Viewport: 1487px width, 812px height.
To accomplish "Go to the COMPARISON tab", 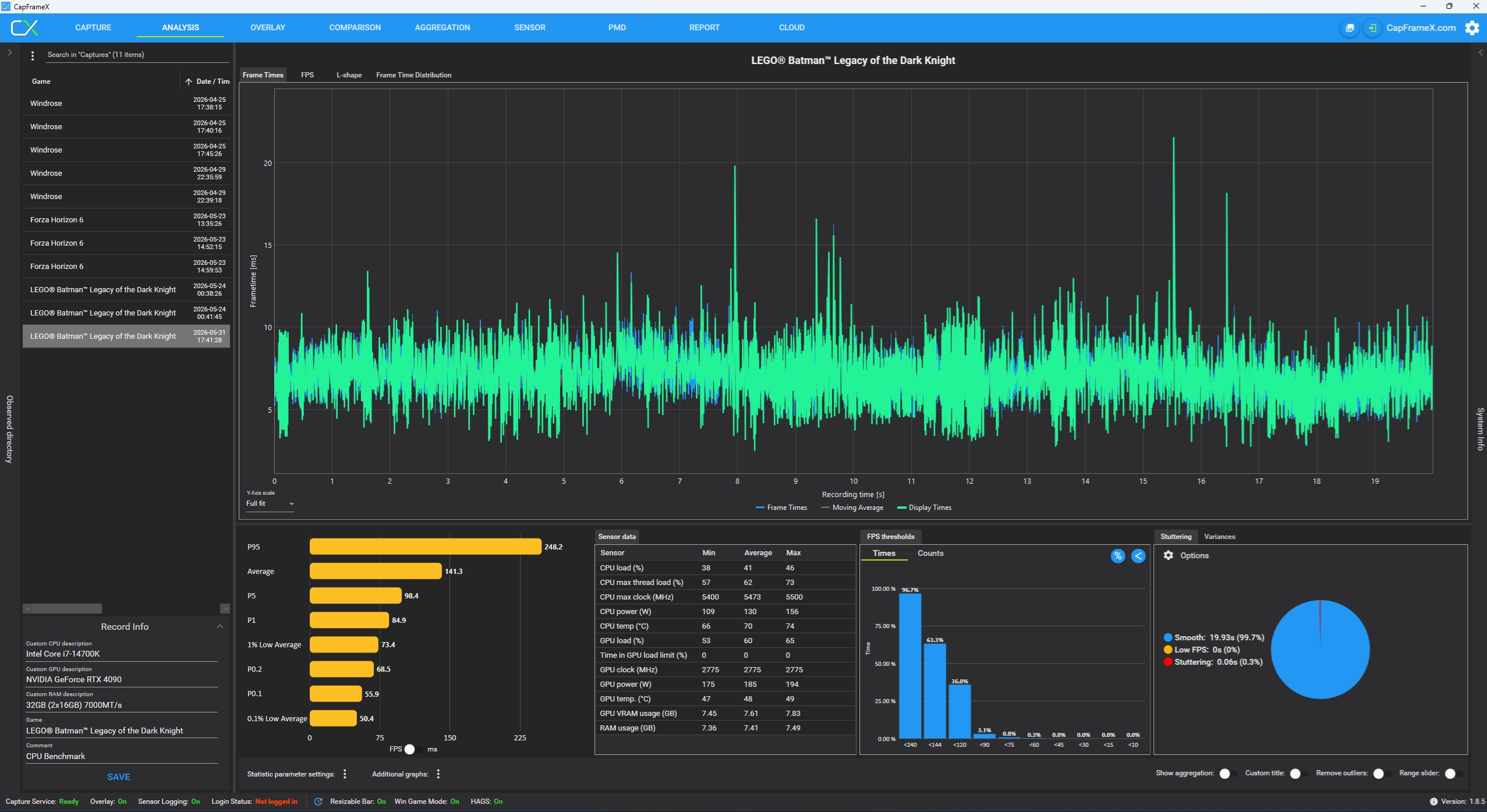I will click(355, 27).
